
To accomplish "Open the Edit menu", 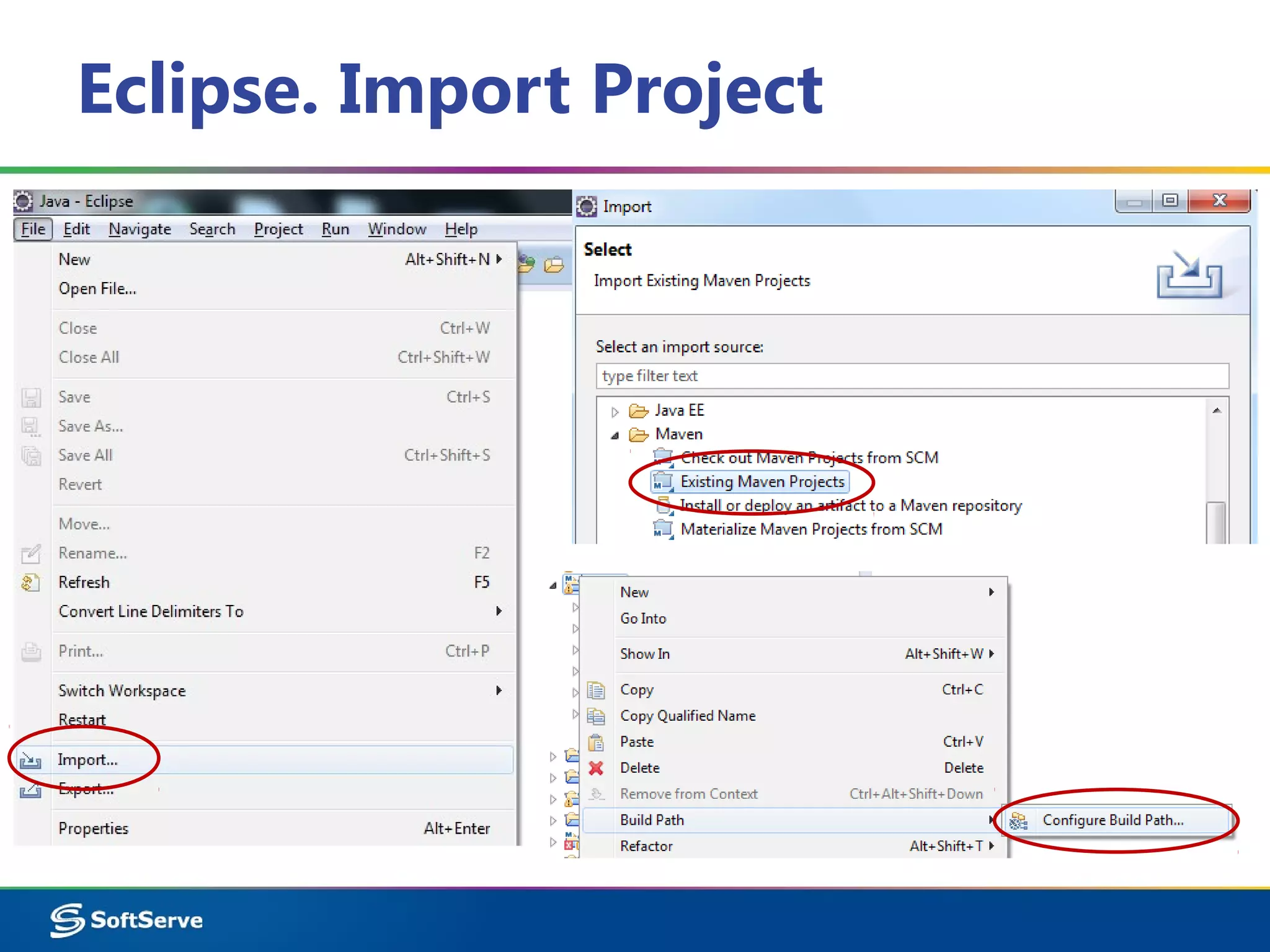I will pos(77,229).
